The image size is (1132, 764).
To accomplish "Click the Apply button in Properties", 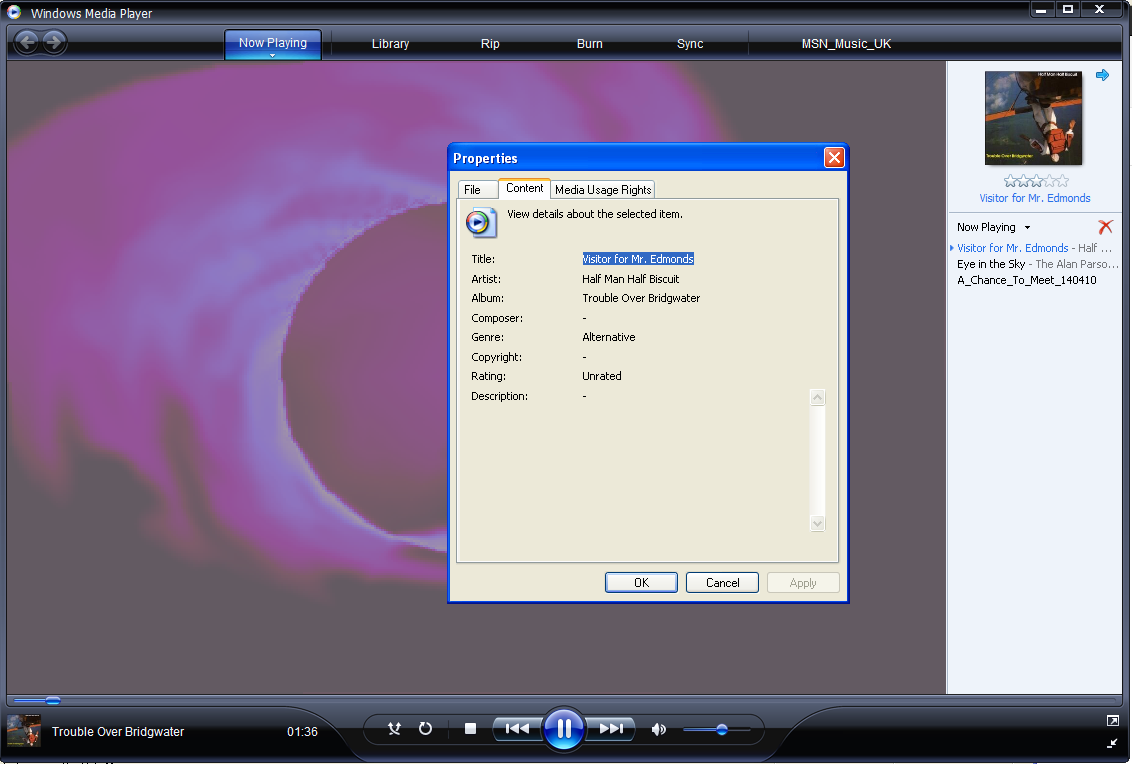I will click(x=803, y=583).
